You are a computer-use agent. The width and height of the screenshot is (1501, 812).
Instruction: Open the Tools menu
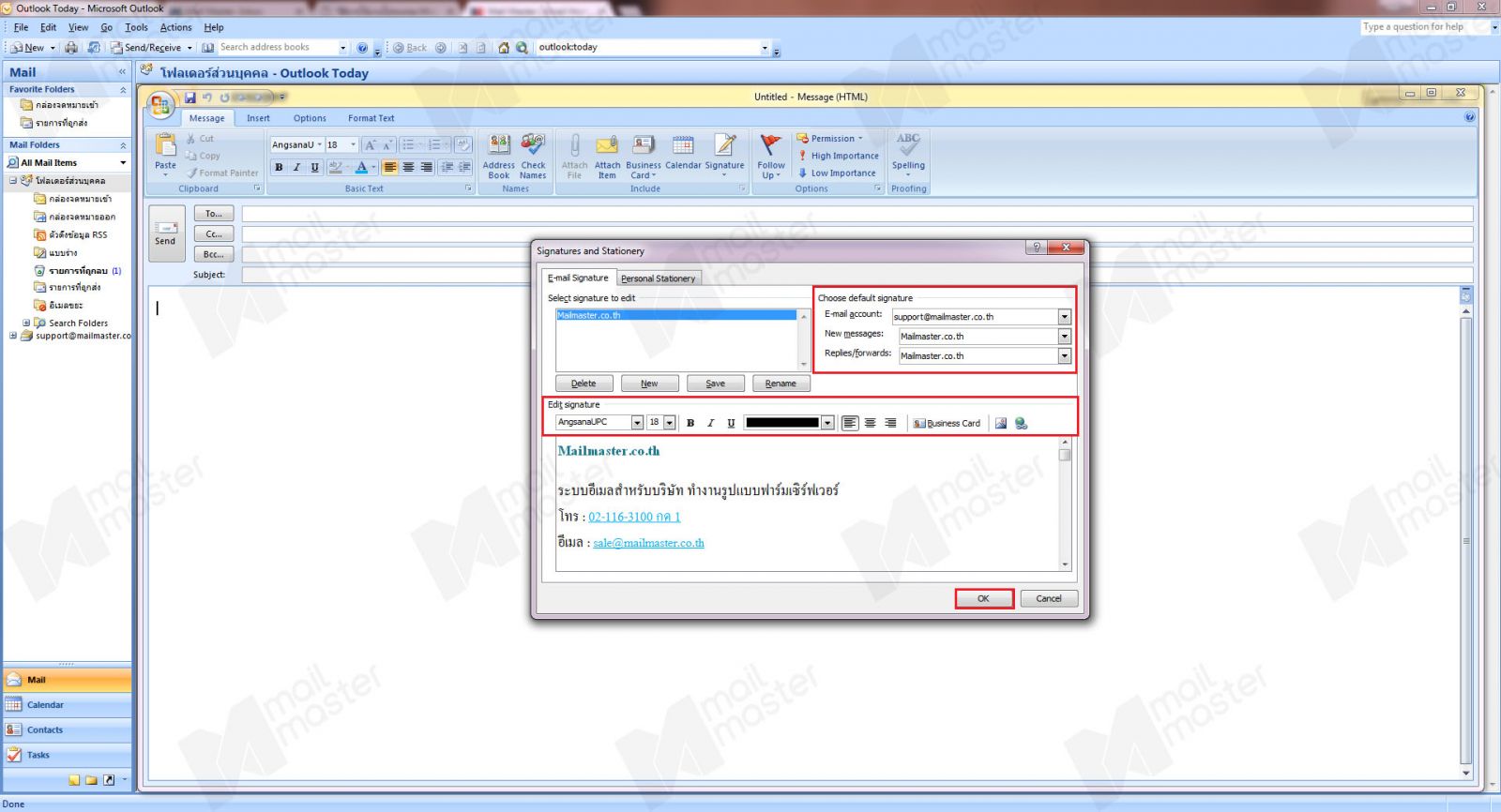pyautogui.click(x=136, y=27)
